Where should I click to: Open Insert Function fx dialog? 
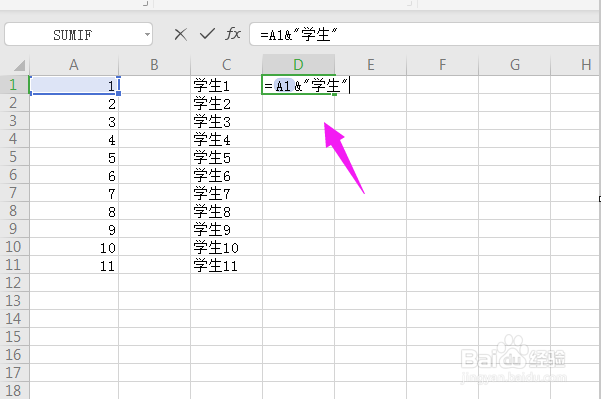[233, 34]
